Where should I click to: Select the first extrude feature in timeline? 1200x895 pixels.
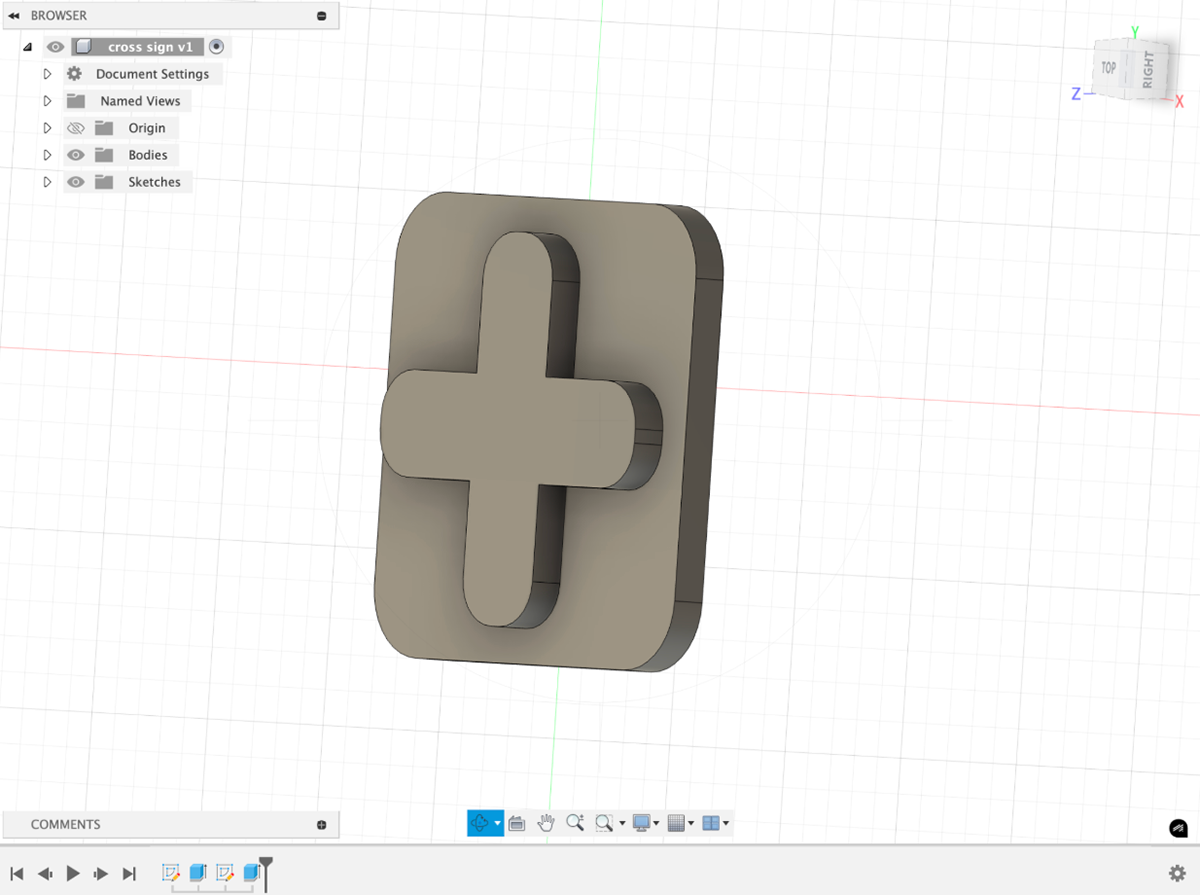(x=198, y=873)
